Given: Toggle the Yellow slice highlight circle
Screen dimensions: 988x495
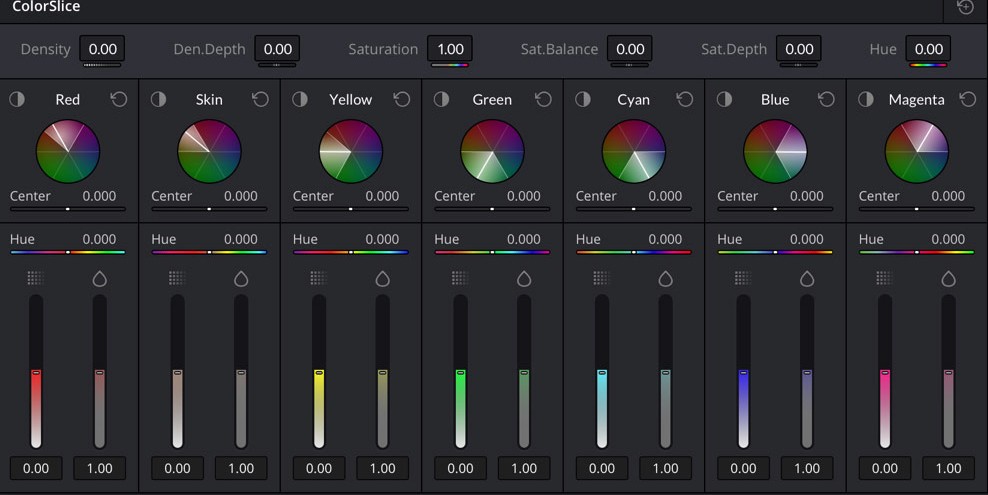Looking at the screenshot, I should coord(300,99).
